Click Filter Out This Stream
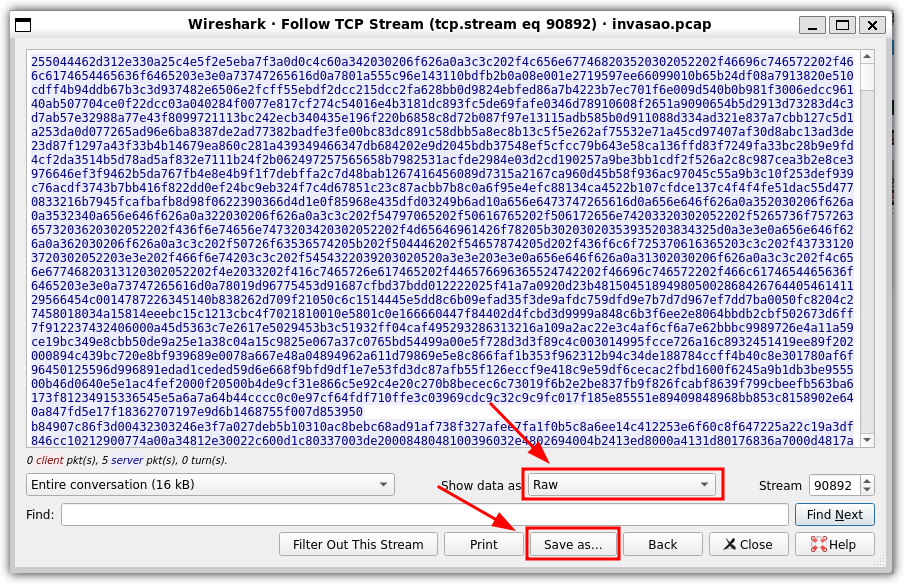 click(x=358, y=545)
